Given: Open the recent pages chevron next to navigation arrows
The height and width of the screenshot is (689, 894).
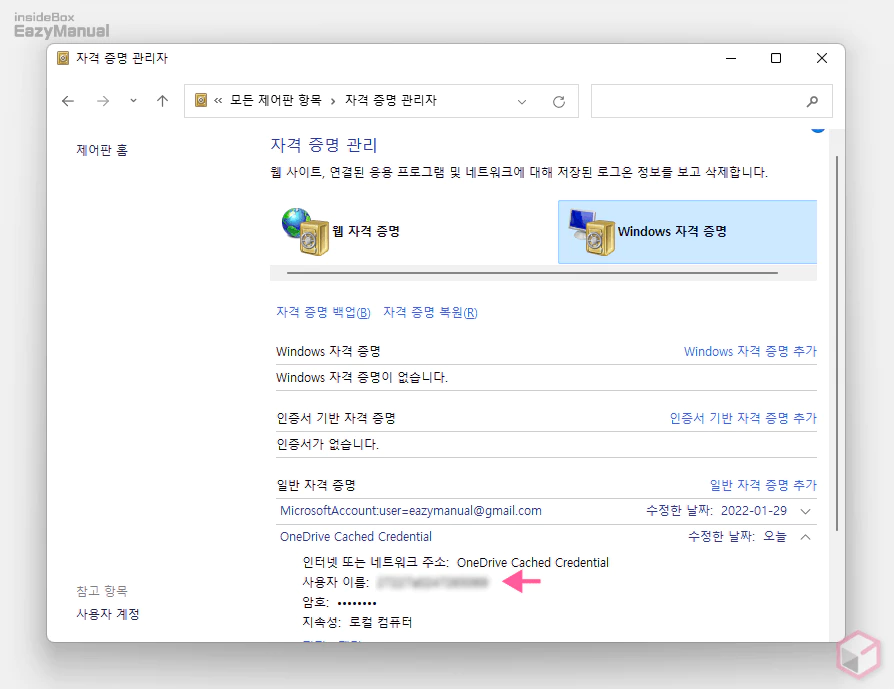Looking at the screenshot, I should pyautogui.click(x=131, y=101).
